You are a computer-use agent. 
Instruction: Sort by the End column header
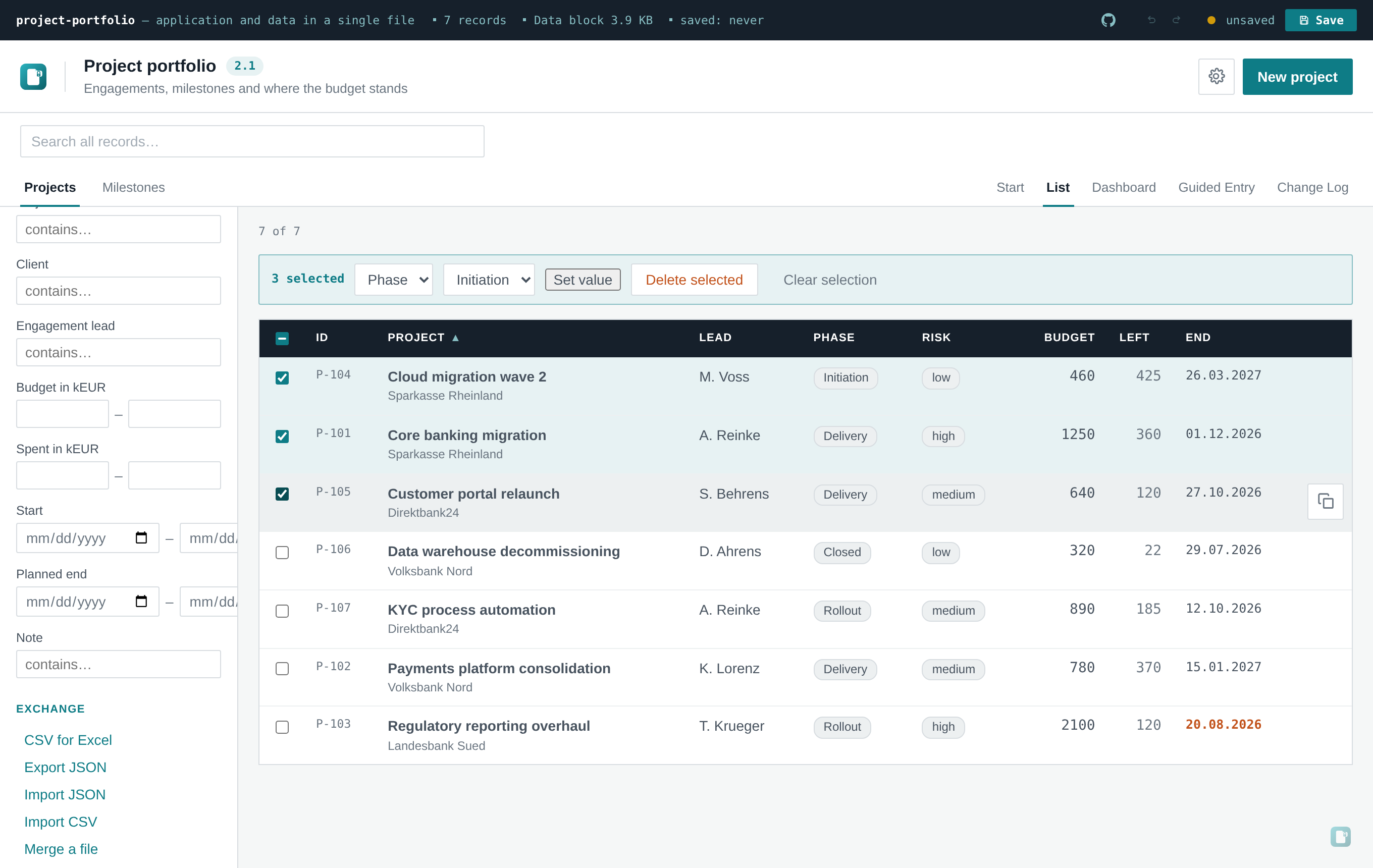pyautogui.click(x=1198, y=338)
